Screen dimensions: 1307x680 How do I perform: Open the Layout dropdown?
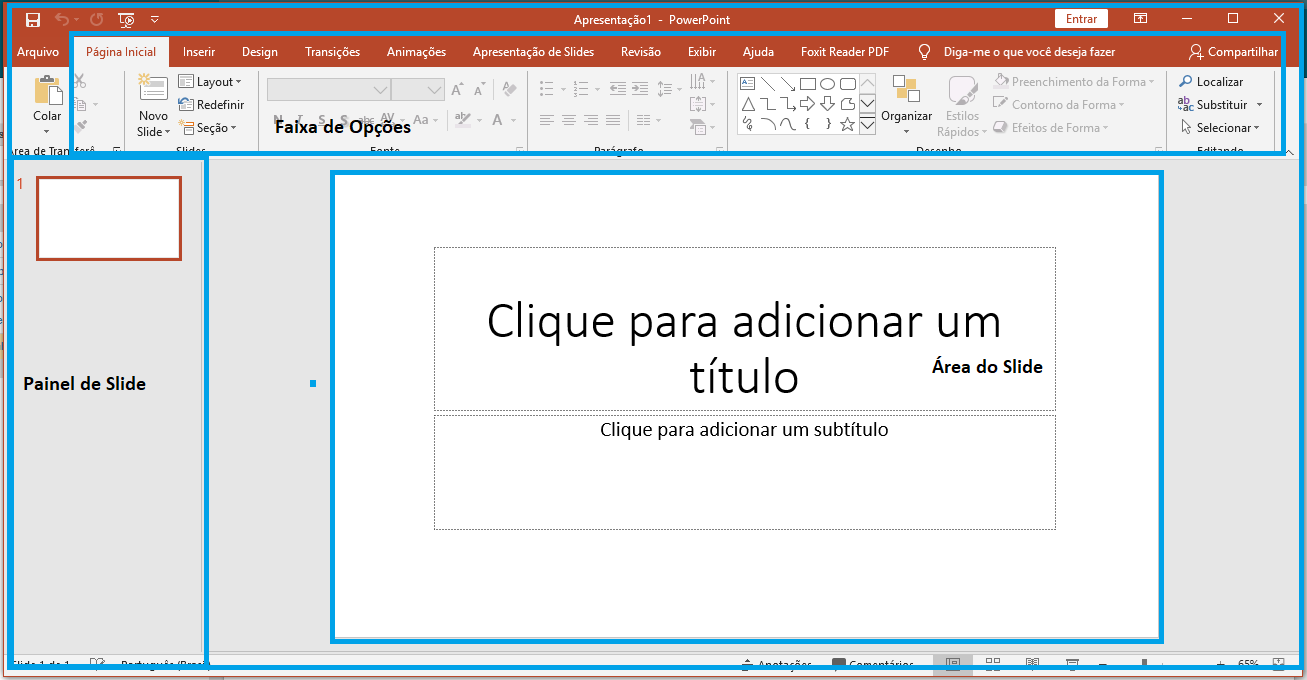210,82
